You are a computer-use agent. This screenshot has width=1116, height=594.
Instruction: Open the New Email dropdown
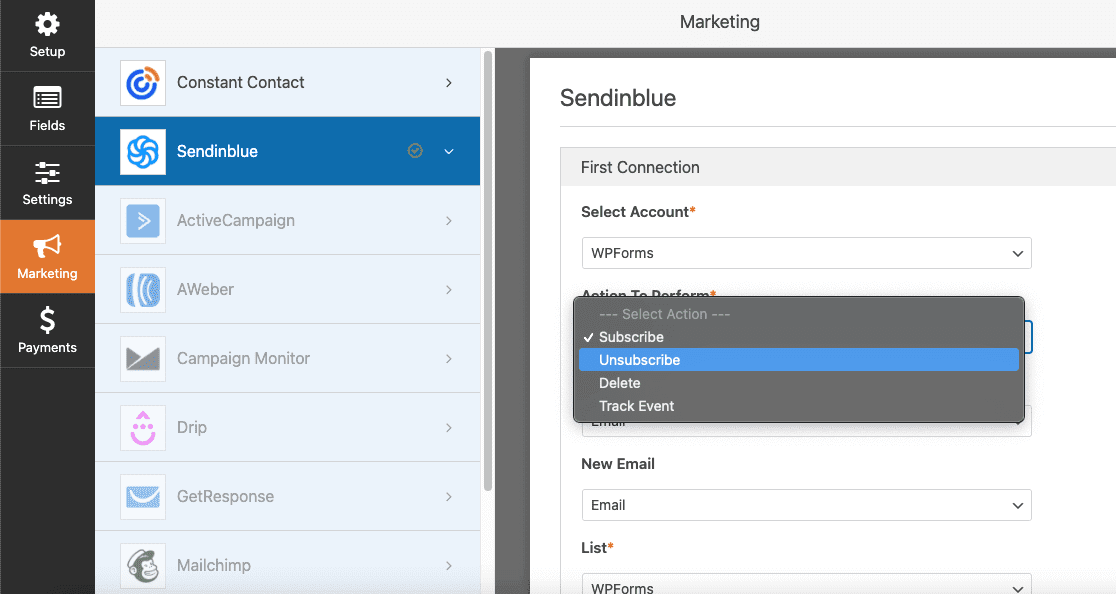(x=806, y=505)
